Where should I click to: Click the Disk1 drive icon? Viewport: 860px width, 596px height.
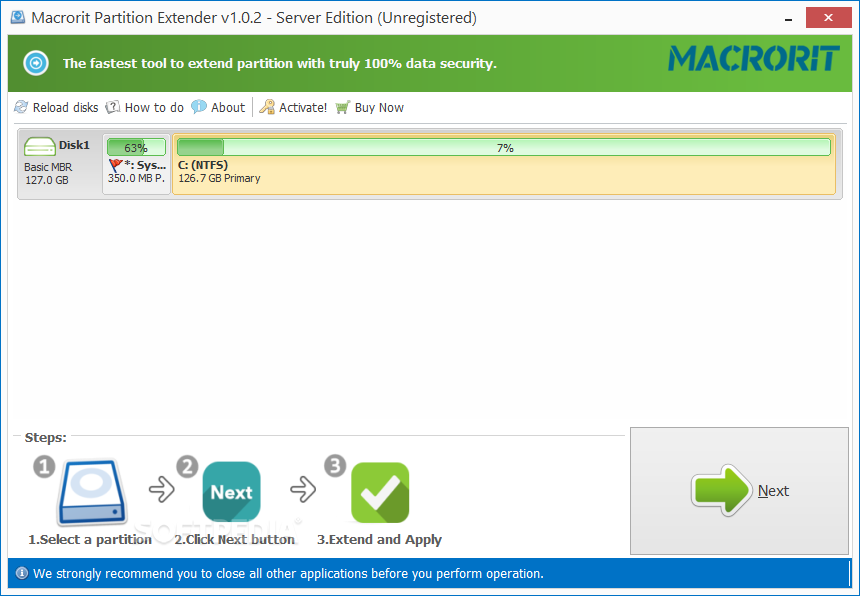[39, 146]
